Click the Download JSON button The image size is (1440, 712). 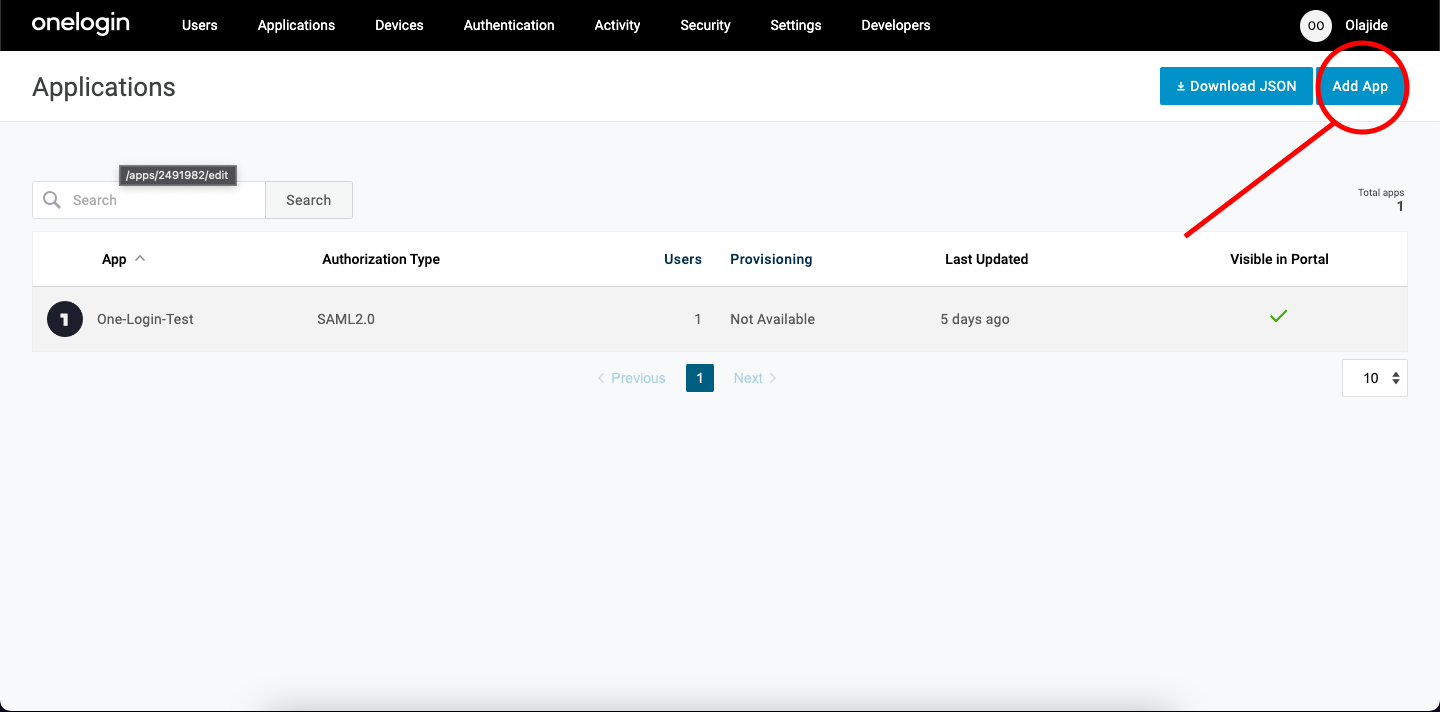pos(1236,86)
